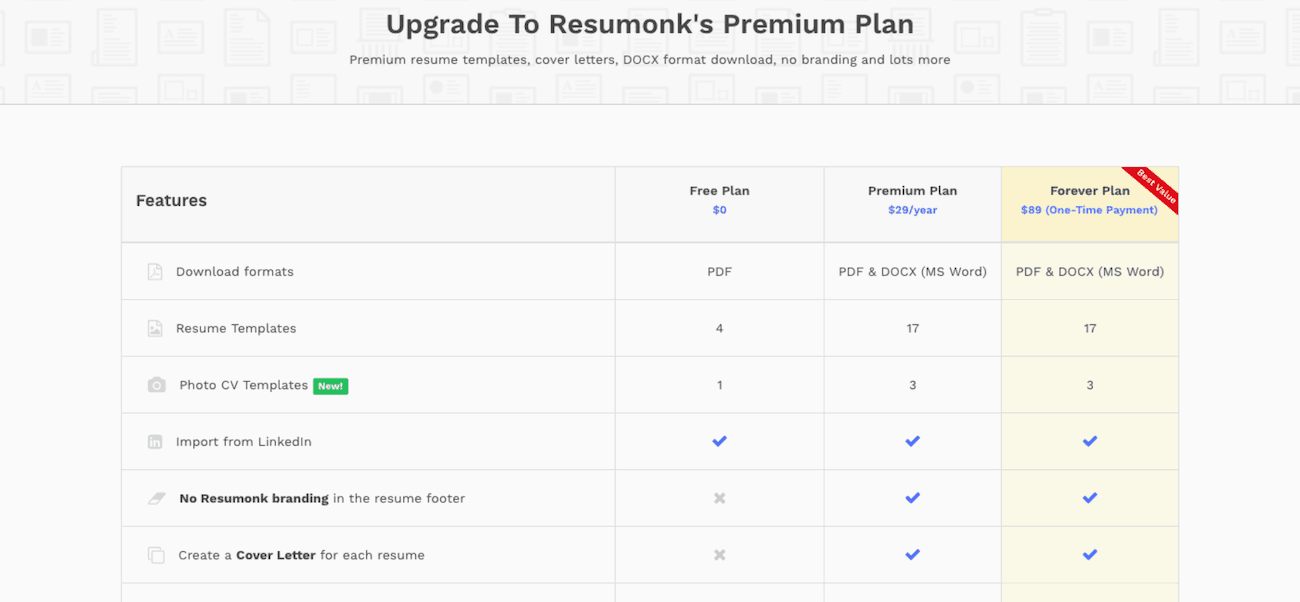Click the Upgrade To Resumonk's Premium Plan heading
Viewport: 1300px width, 602px height.
pyautogui.click(x=650, y=24)
